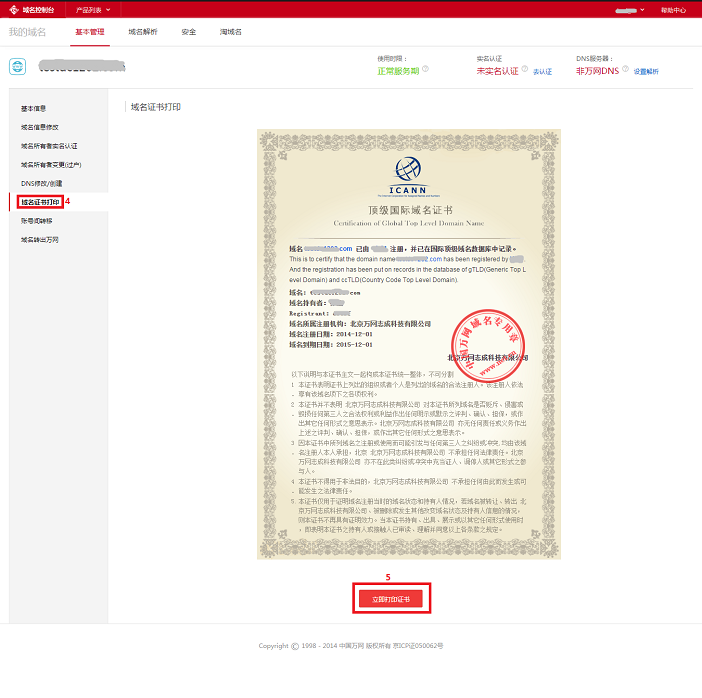
Task: Open 帮助中心 in the top bar
Action: pos(673,9)
